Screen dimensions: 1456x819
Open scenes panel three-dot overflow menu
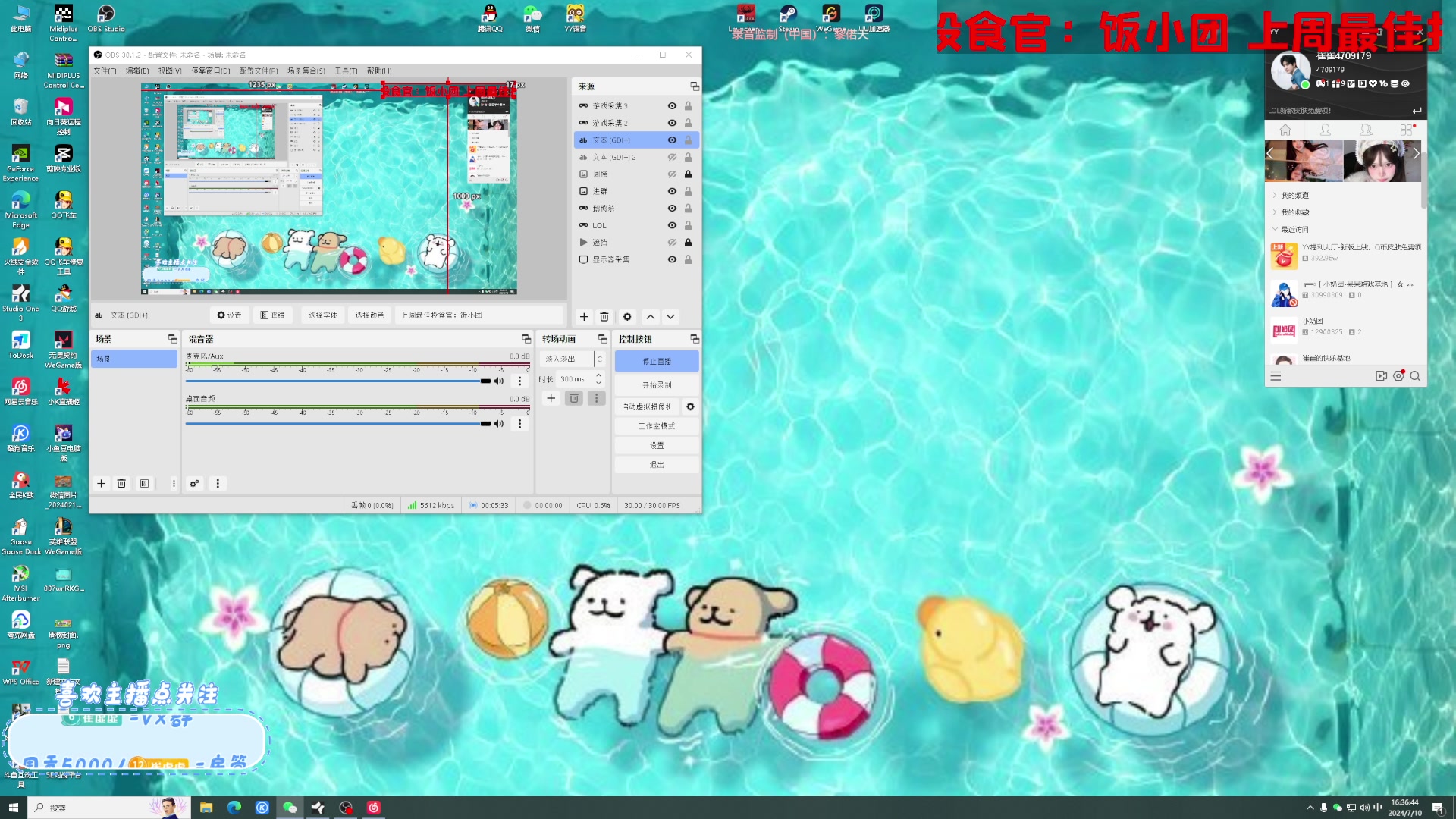(x=174, y=484)
